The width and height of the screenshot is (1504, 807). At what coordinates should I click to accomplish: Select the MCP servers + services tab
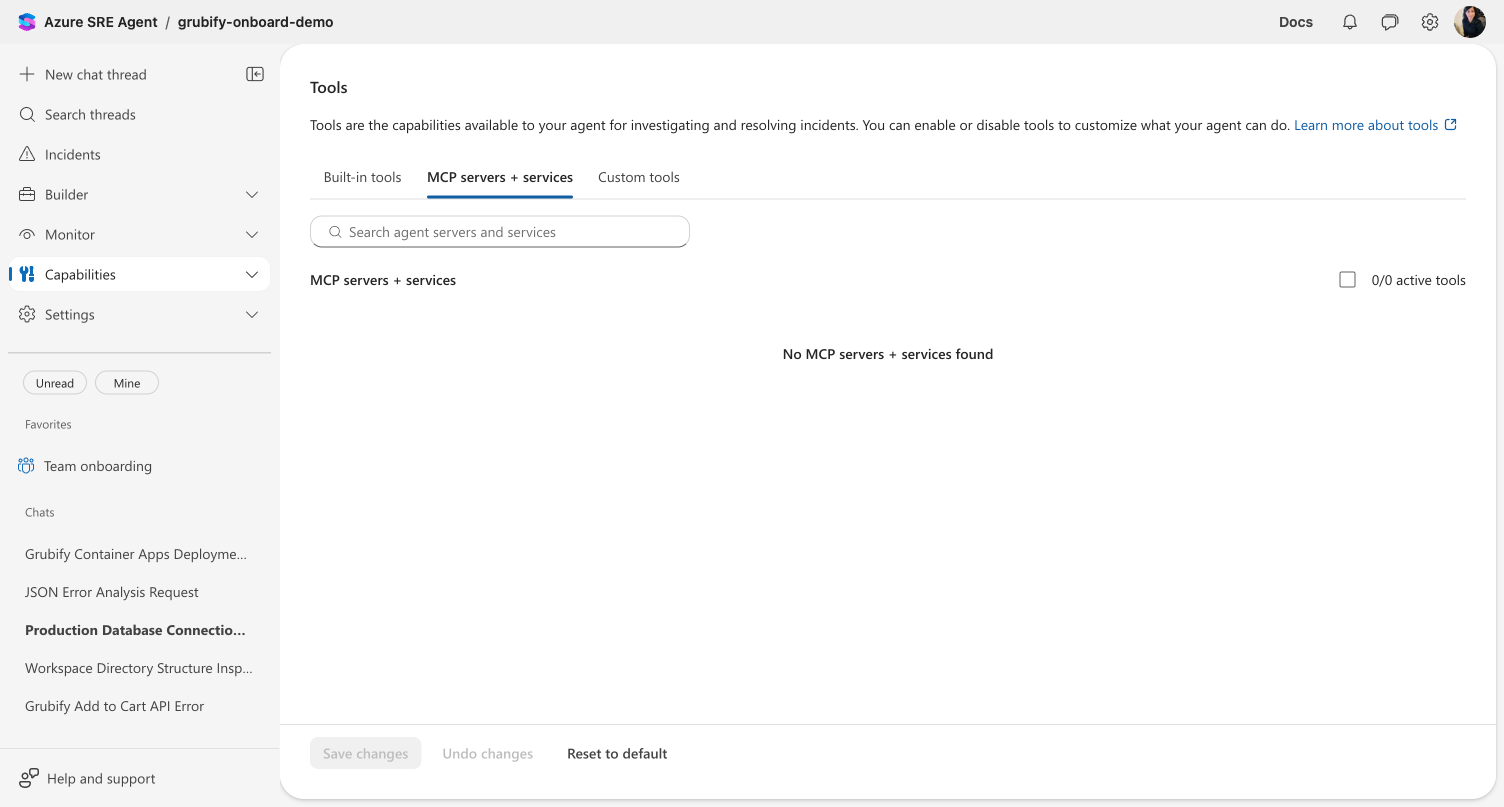tap(500, 177)
